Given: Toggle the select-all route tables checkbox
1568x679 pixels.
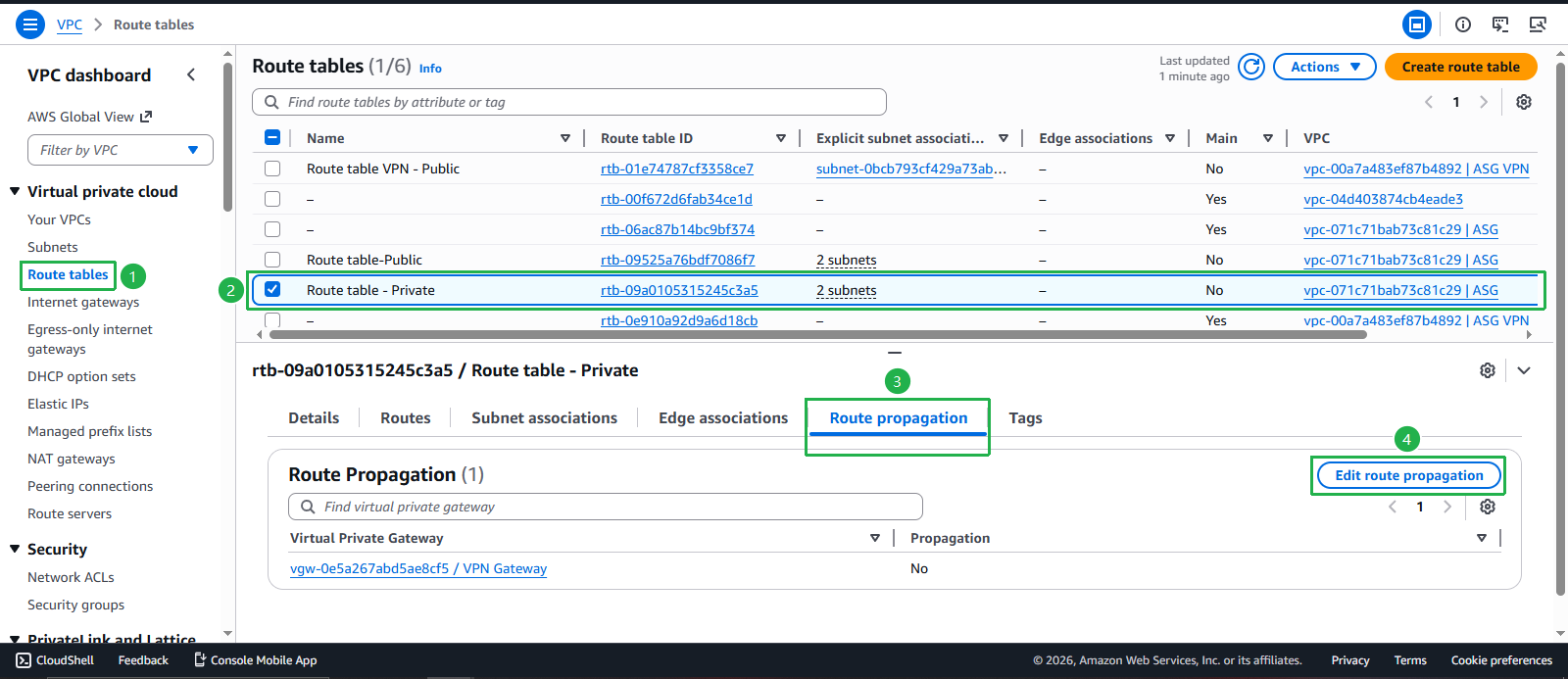Looking at the screenshot, I should (272, 138).
